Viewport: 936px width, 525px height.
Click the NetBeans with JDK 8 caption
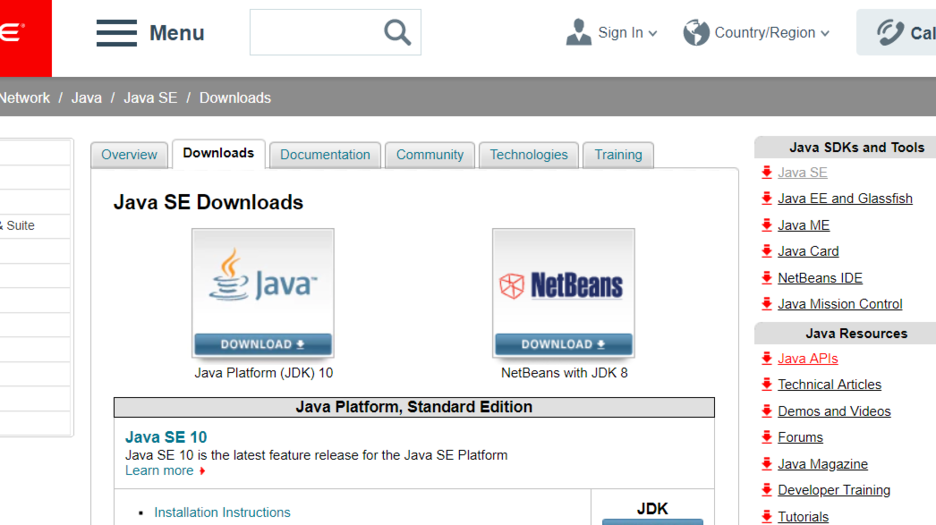(x=564, y=373)
